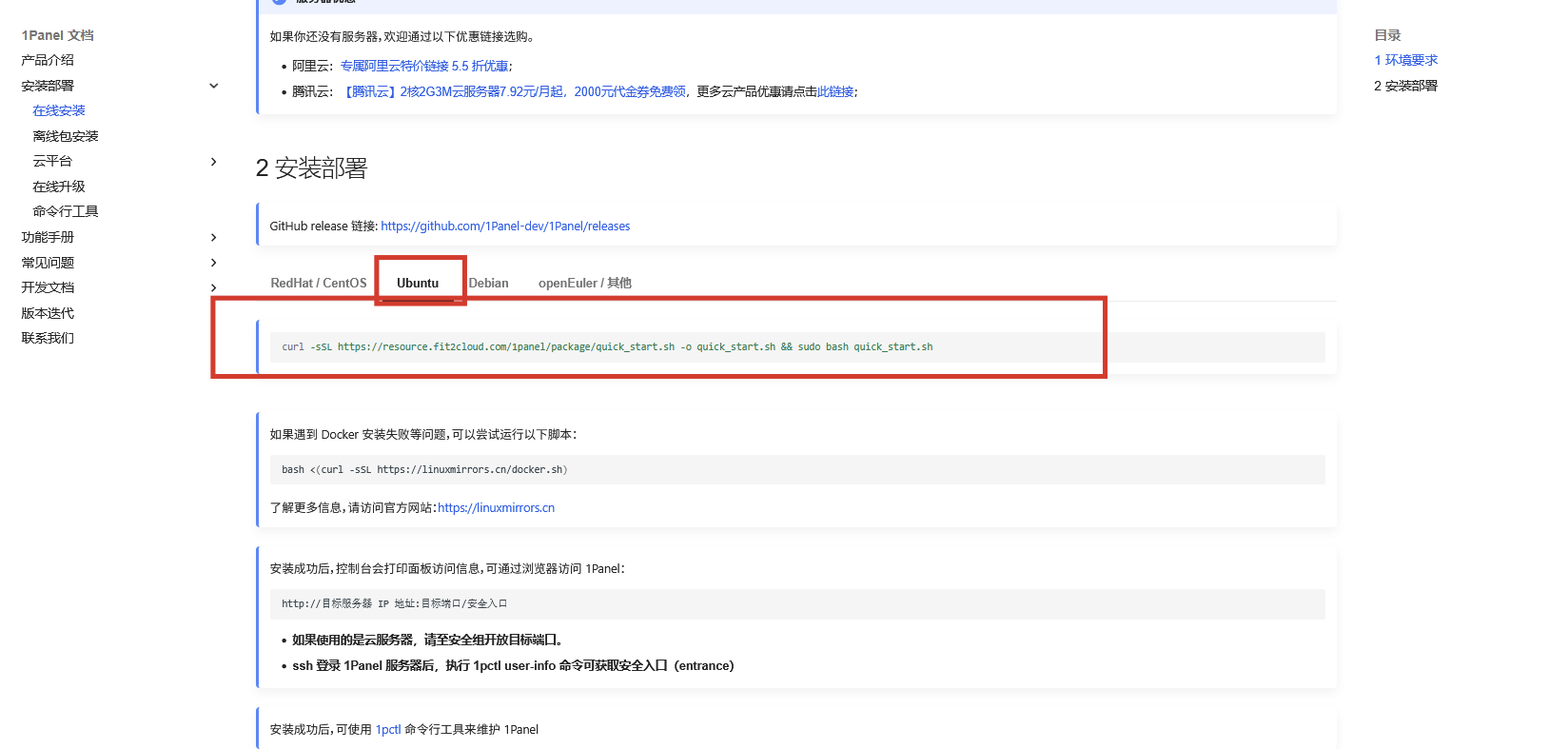This screenshot has height=749, width=1568.
Task: Open the GitHub releases link
Action: pos(505,226)
